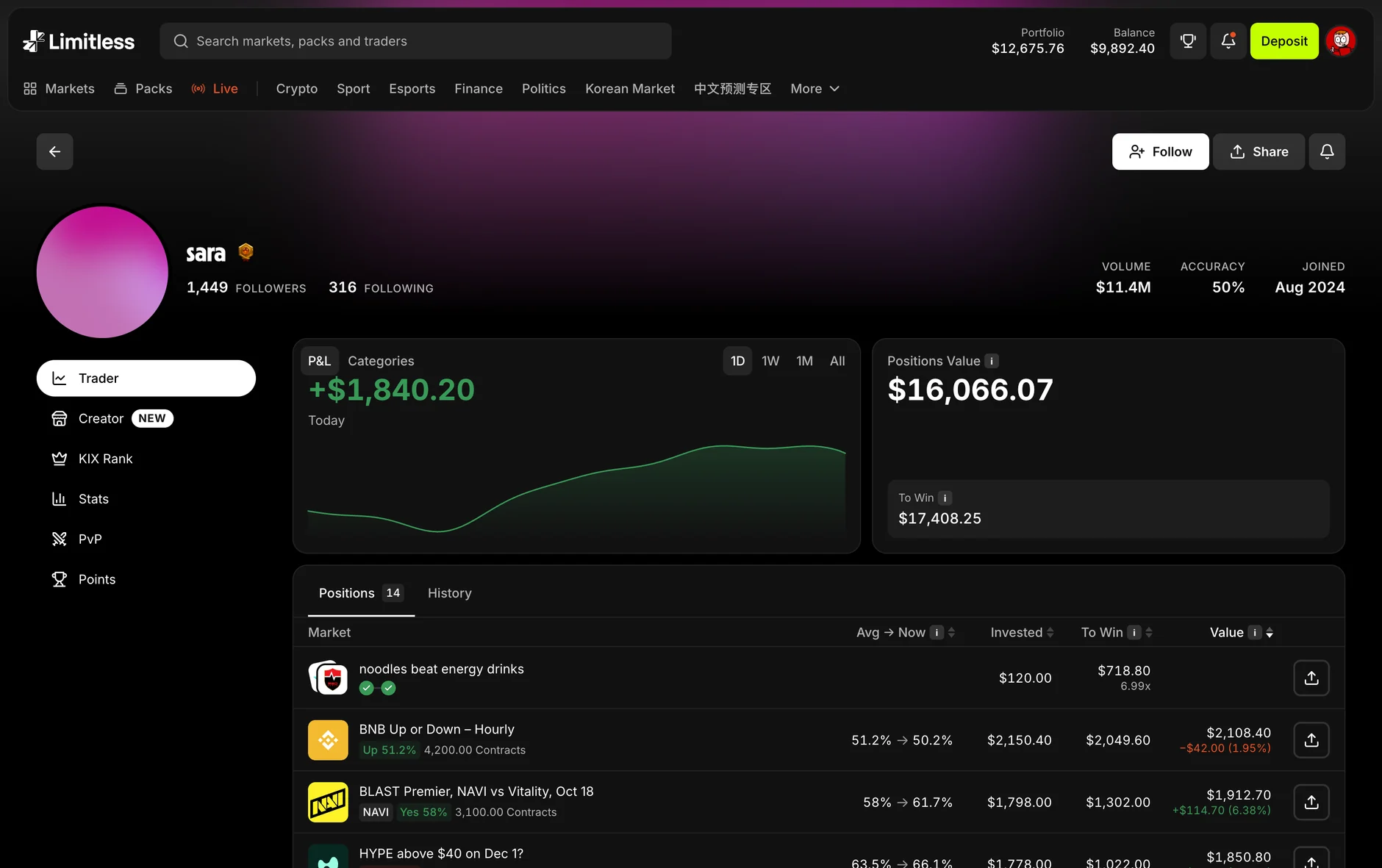Select Trader in the sidebar
This screenshot has height=868, width=1382.
[146, 379]
